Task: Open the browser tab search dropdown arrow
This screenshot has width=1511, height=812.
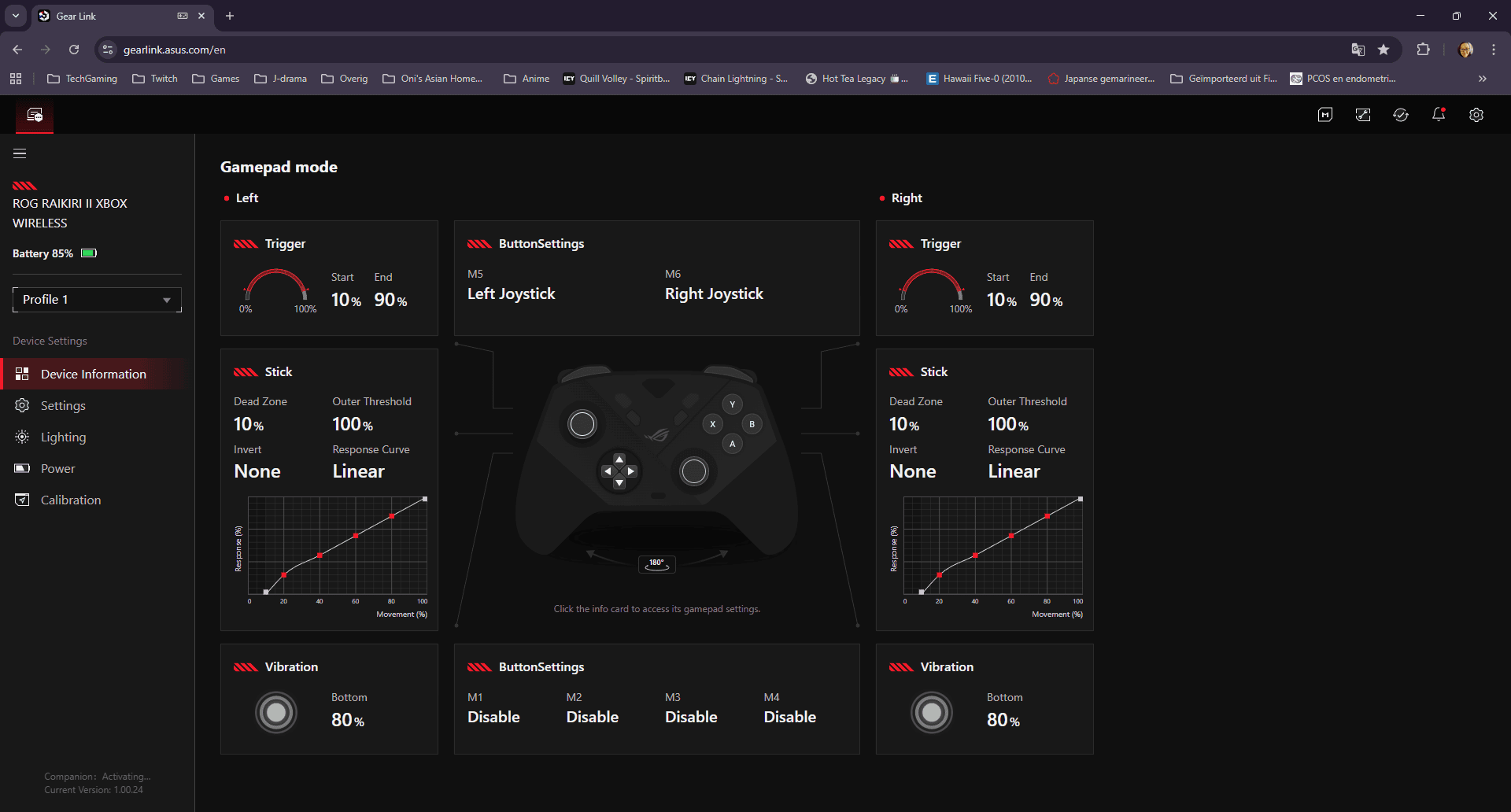Action: (16, 16)
